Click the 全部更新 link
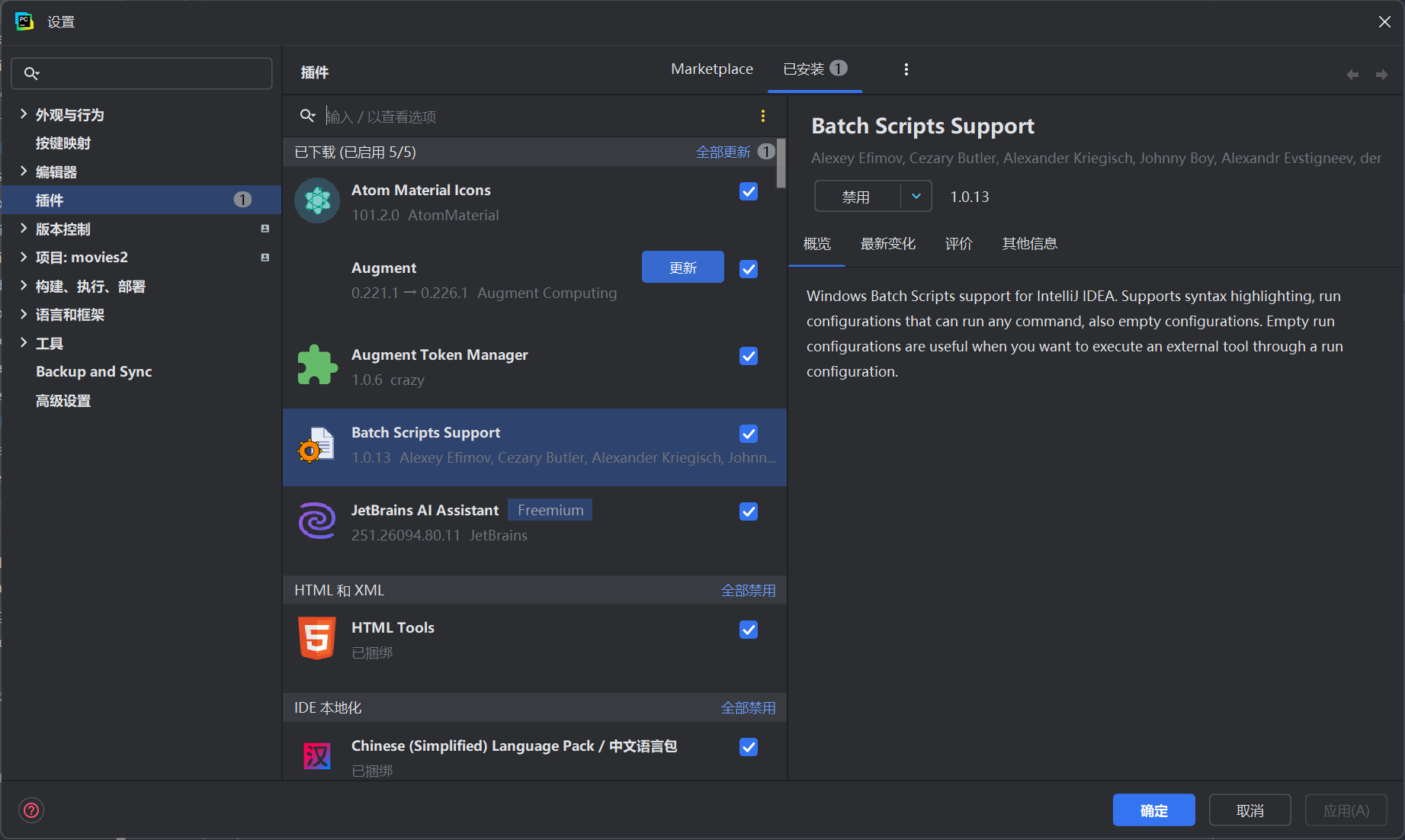This screenshot has width=1405, height=840. click(723, 152)
